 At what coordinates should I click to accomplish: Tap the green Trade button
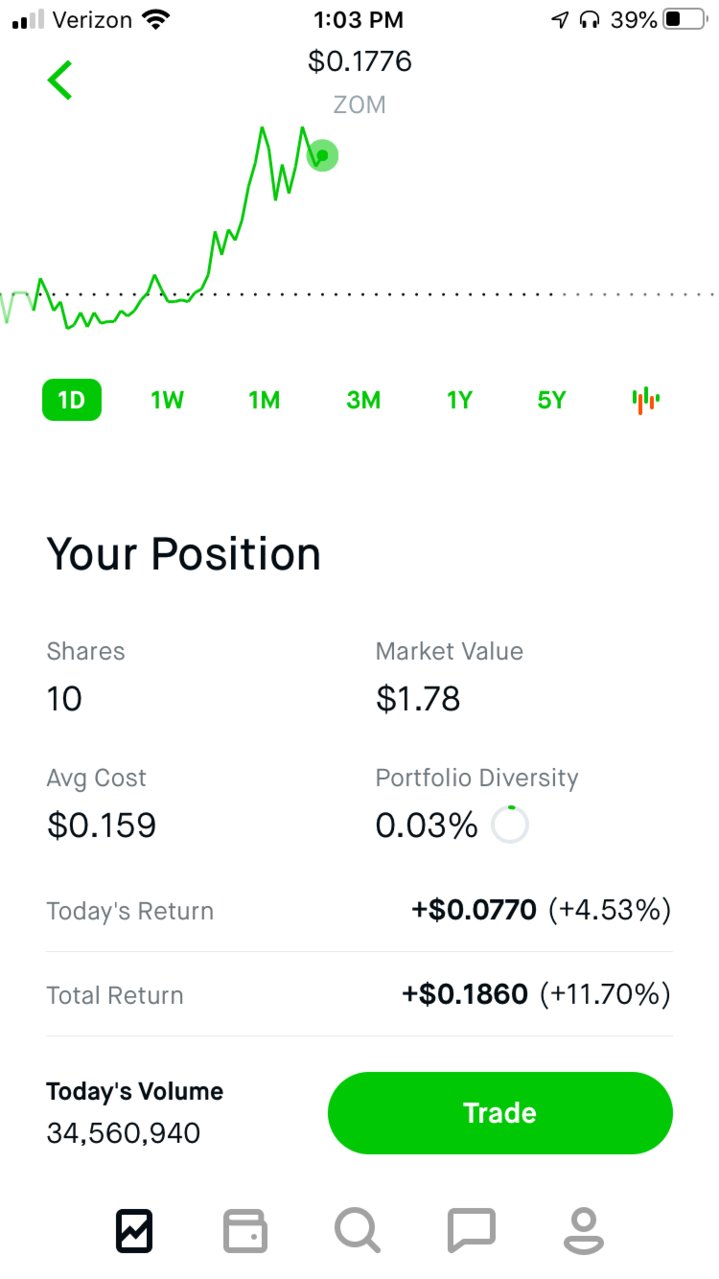click(x=500, y=1113)
